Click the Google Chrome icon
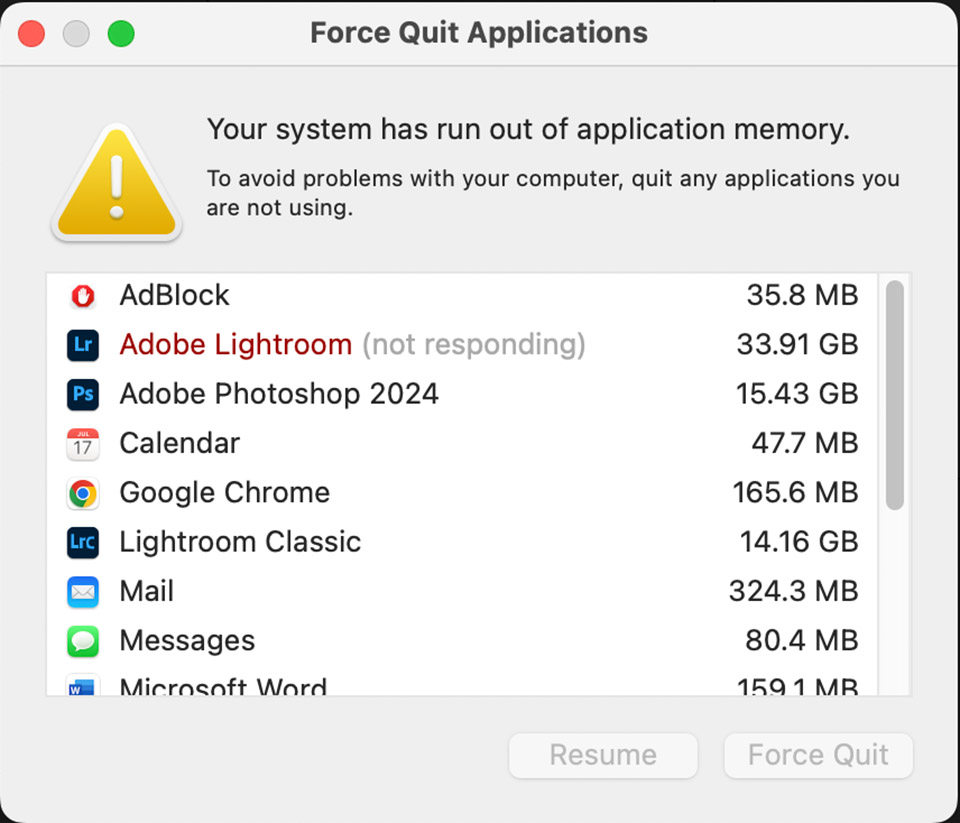 coord(83,493)
